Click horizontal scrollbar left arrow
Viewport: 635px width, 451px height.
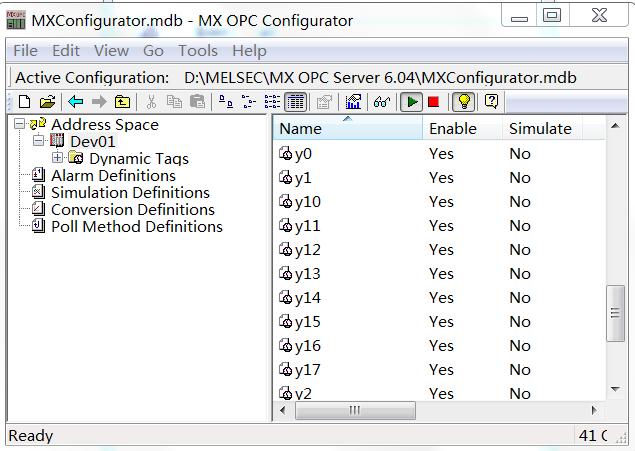pos(283,411)
